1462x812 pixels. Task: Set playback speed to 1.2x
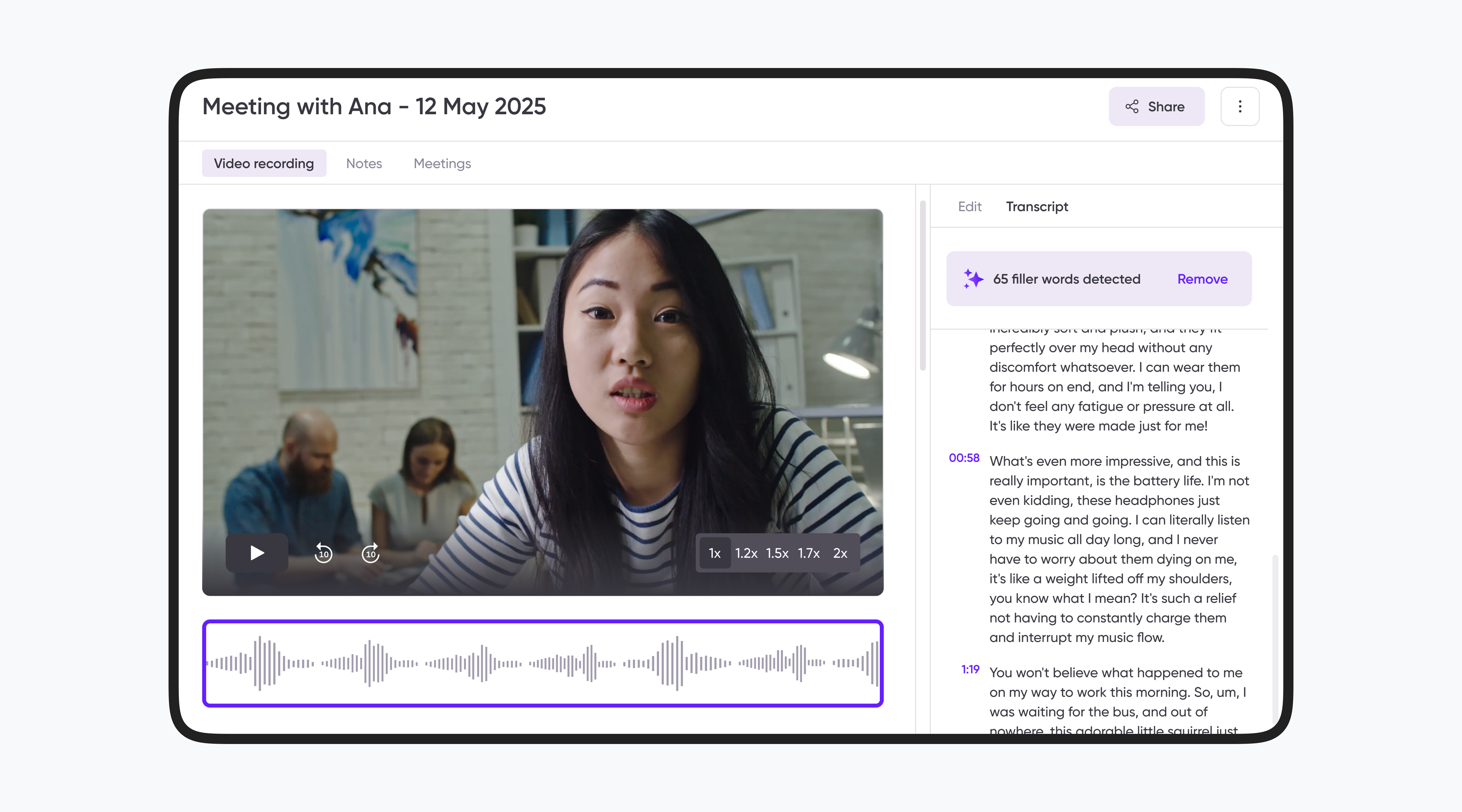pos(746,553)
